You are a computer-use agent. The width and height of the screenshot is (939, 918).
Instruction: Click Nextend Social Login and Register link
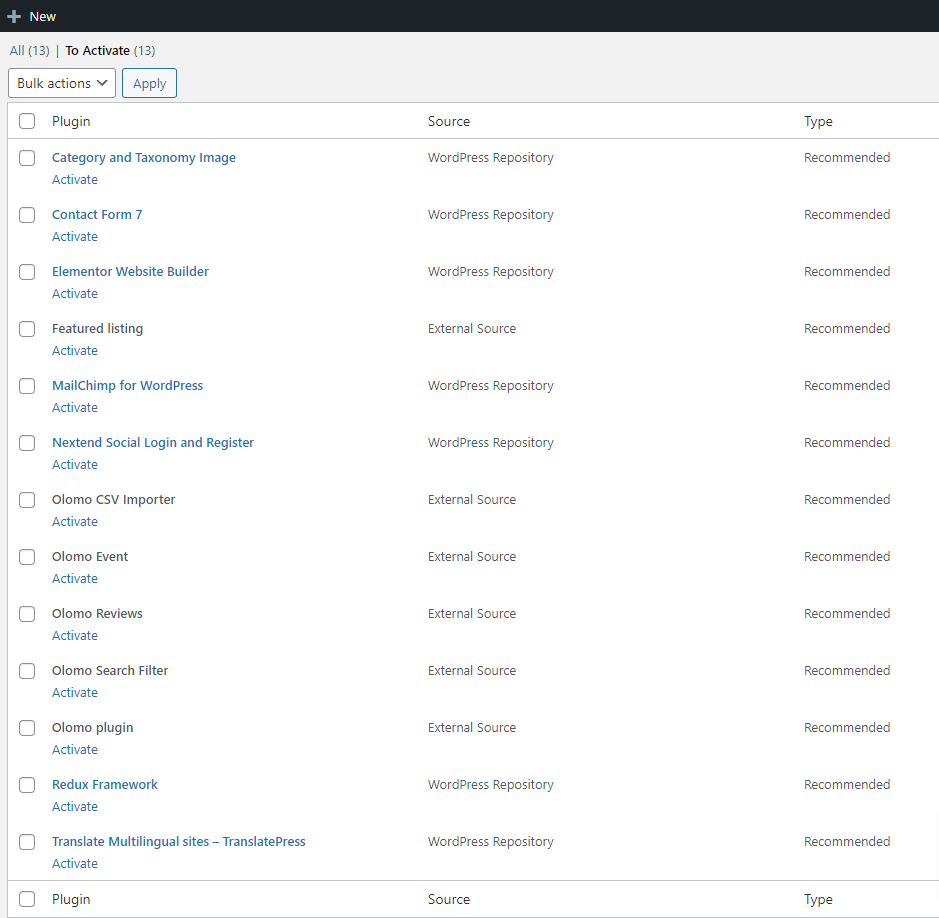tap(152, 442)
